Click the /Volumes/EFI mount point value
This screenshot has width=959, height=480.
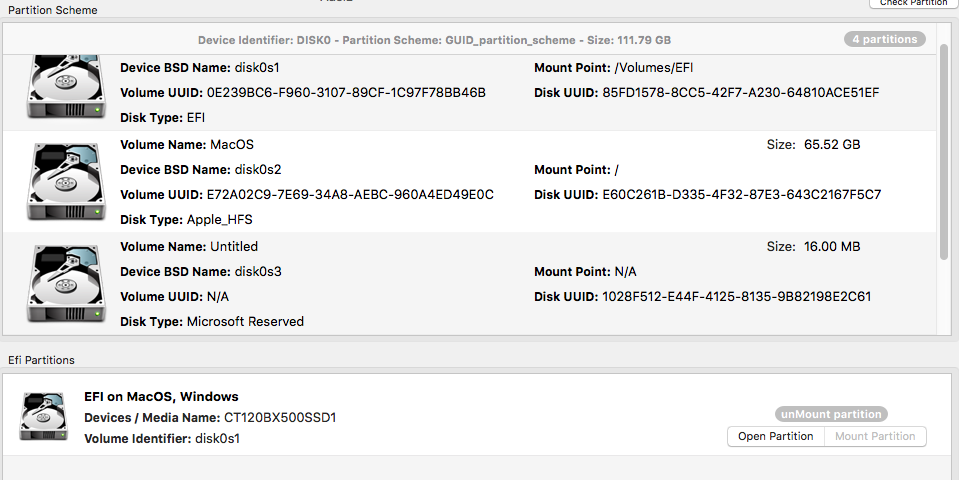pyautogui.click(x=655, y=68)
